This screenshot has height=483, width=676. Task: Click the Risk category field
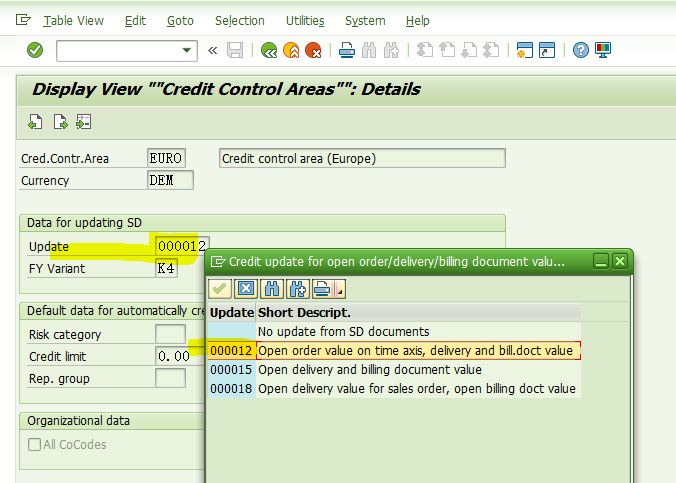pos(170,334)
